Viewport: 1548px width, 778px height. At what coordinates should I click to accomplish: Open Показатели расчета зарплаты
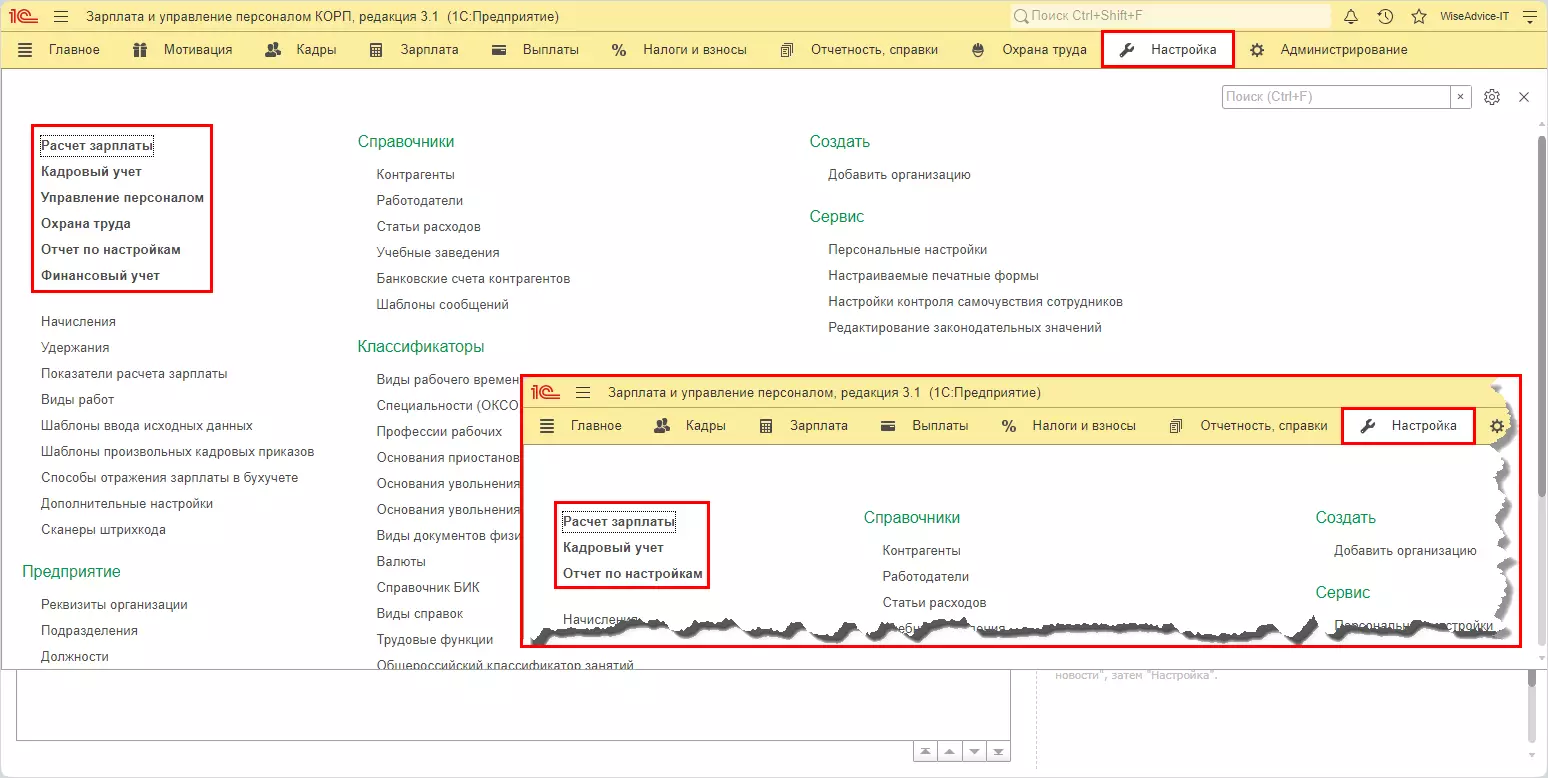(x=134, y=374)
